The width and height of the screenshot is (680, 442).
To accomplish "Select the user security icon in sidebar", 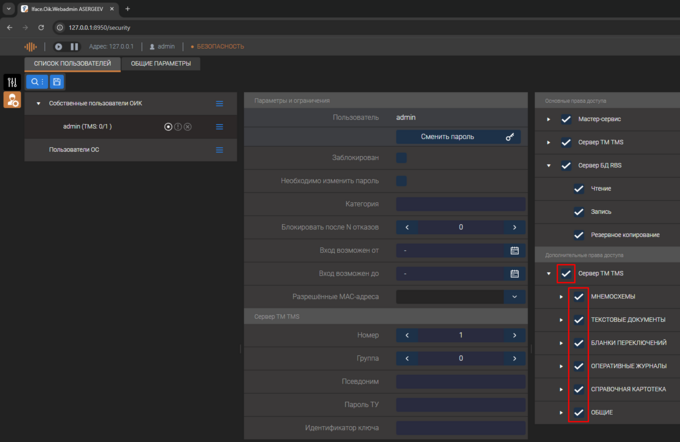I will [x=12, y=100].
